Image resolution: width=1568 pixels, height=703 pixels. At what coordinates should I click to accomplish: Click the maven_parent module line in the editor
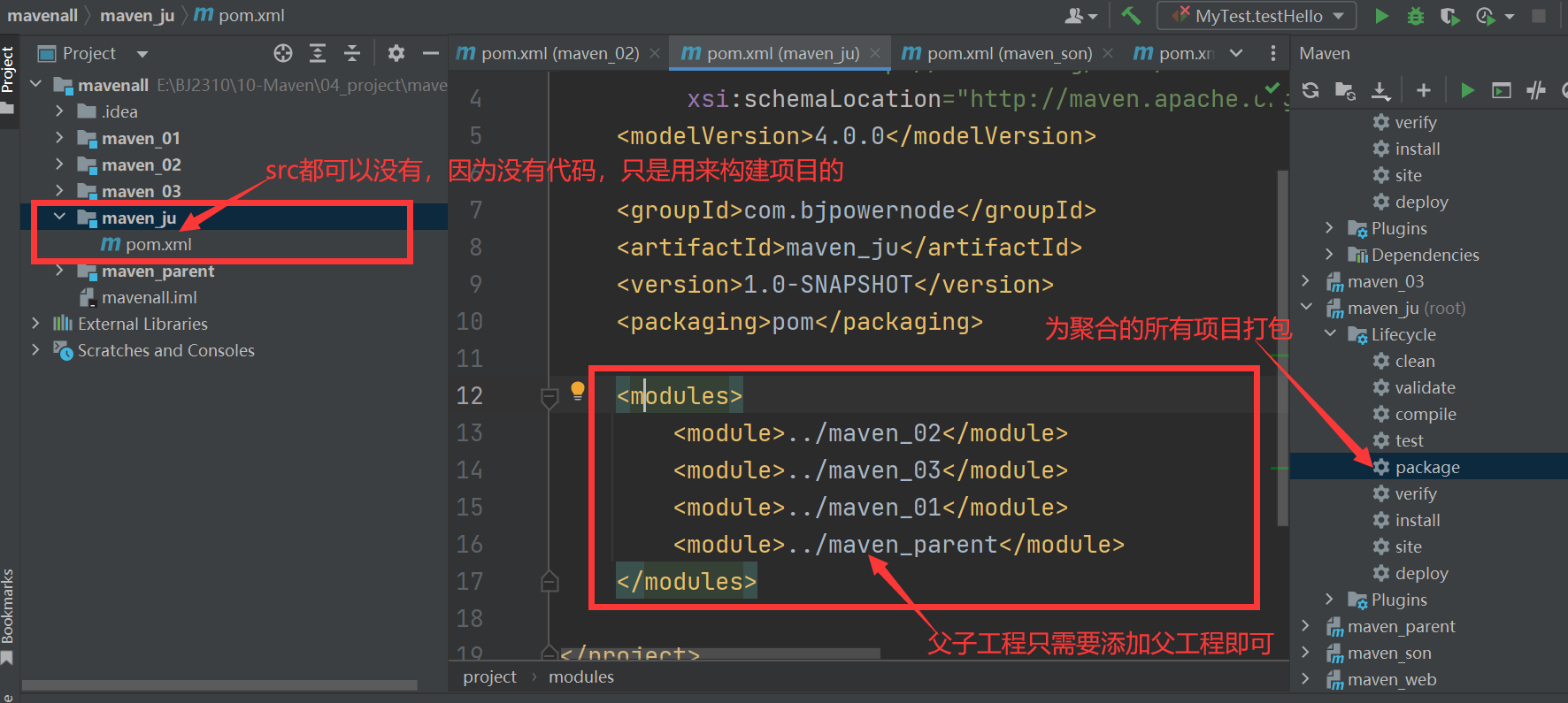point(898,544)
